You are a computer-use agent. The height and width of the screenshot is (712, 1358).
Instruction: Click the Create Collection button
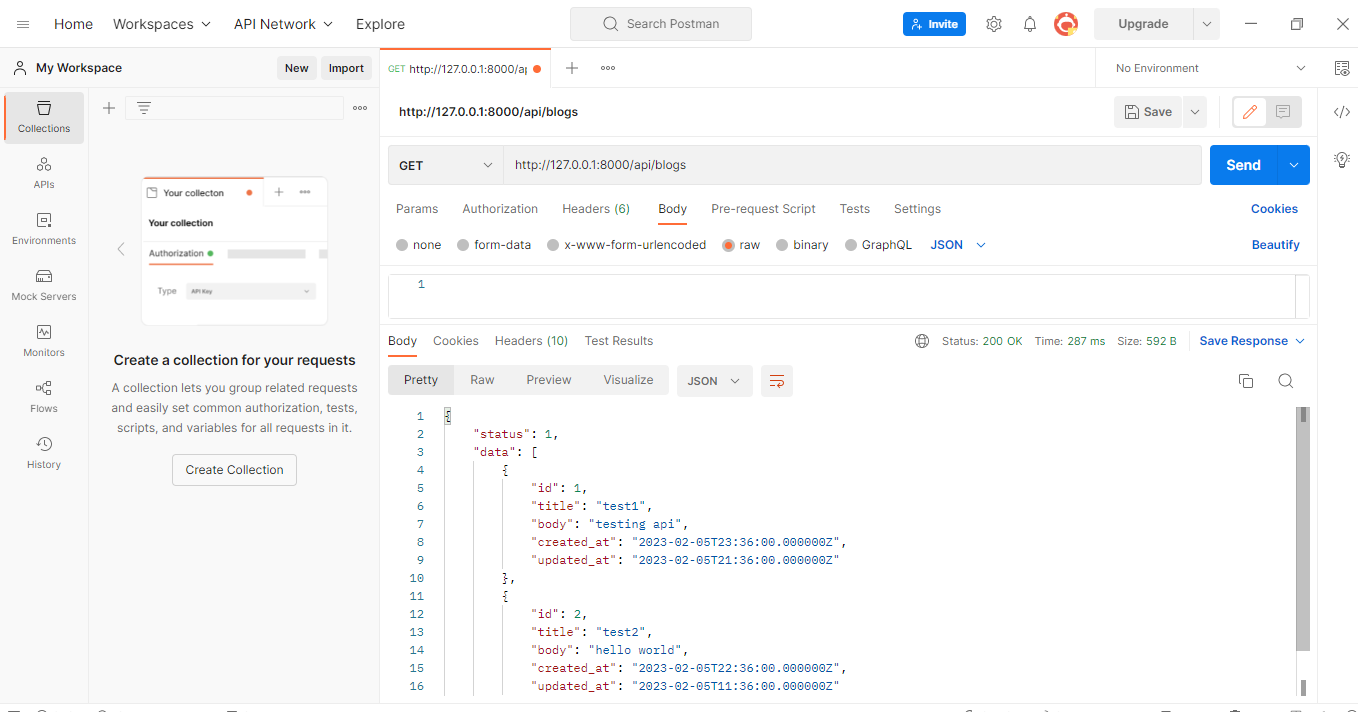234,470
